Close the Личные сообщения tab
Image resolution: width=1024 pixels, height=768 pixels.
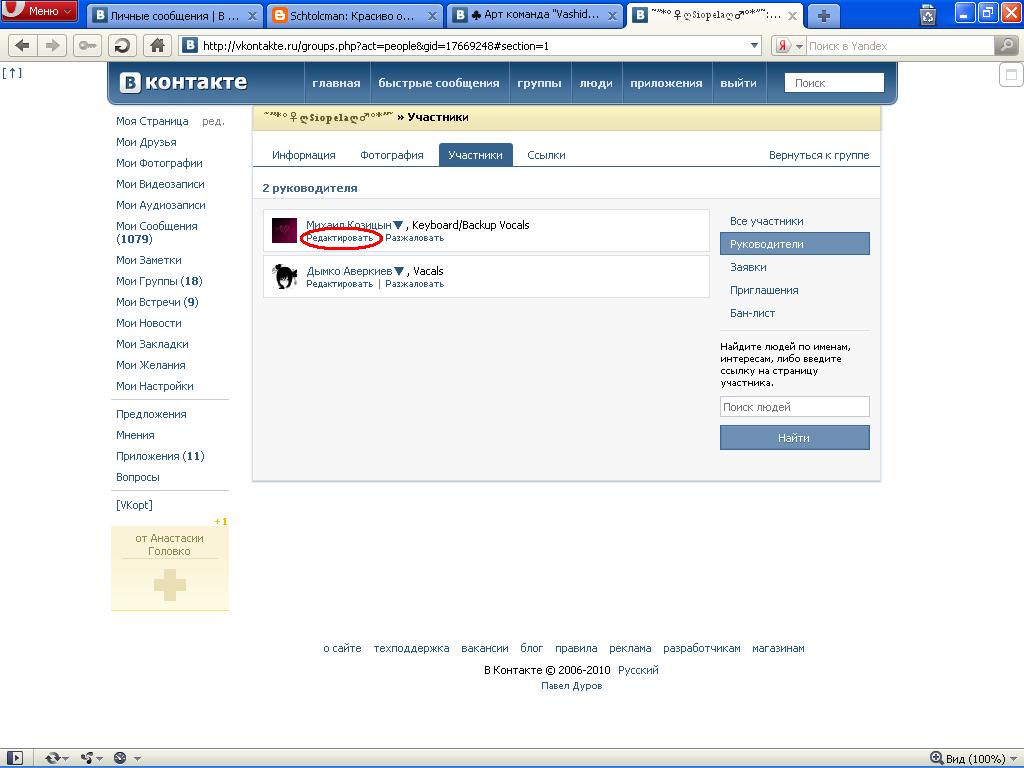(x=252, y=16)
